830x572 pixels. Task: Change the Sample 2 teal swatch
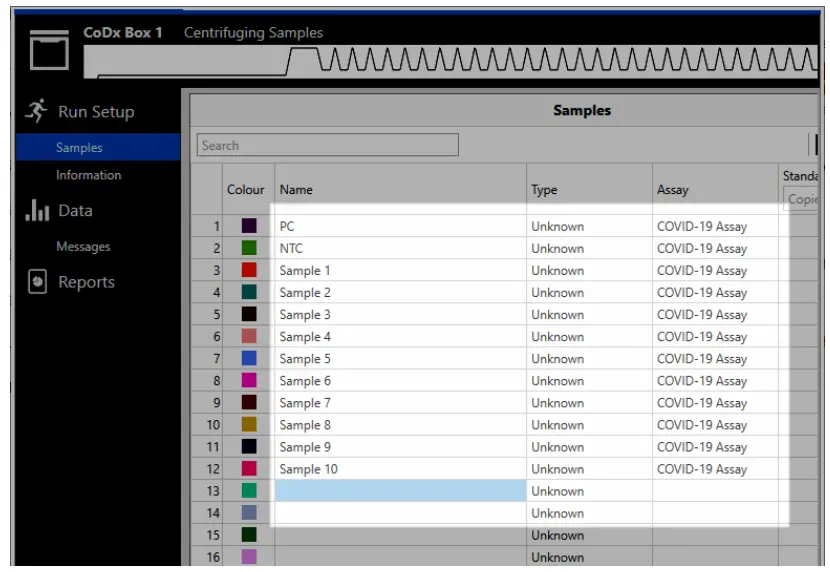coord(249,292)
